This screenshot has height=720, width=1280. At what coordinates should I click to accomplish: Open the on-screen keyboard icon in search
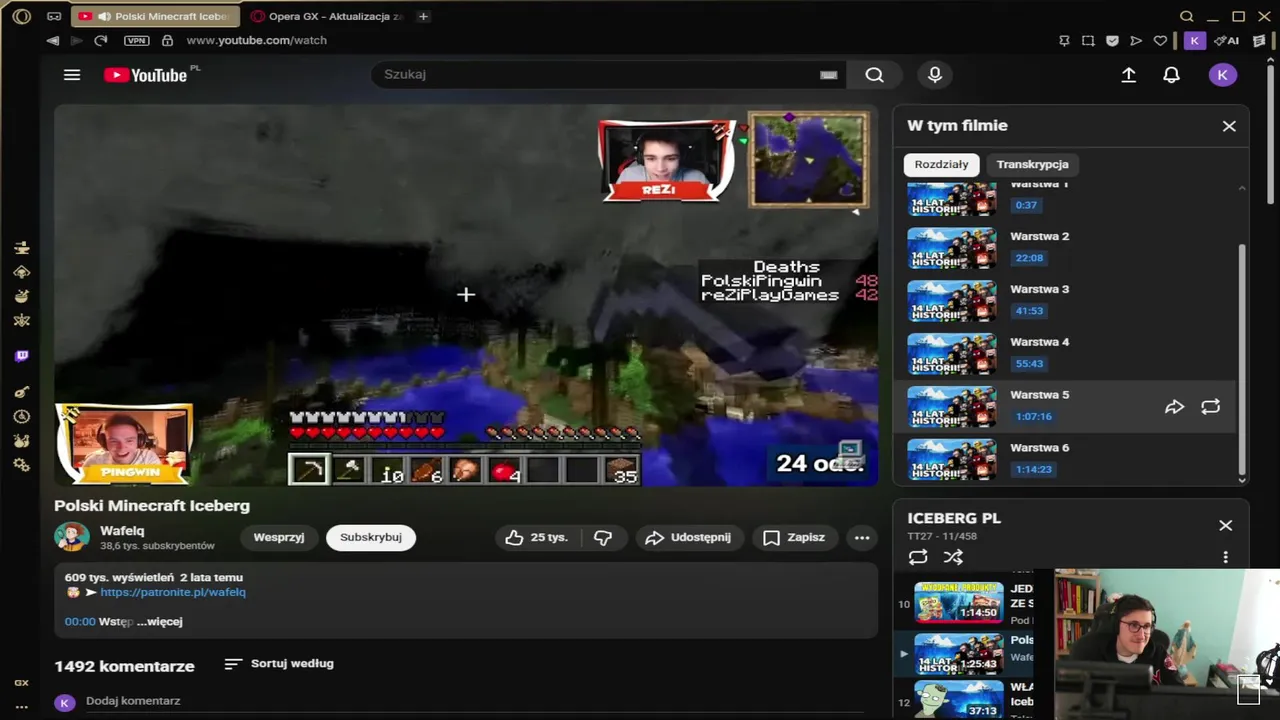[x=828, y=75]
